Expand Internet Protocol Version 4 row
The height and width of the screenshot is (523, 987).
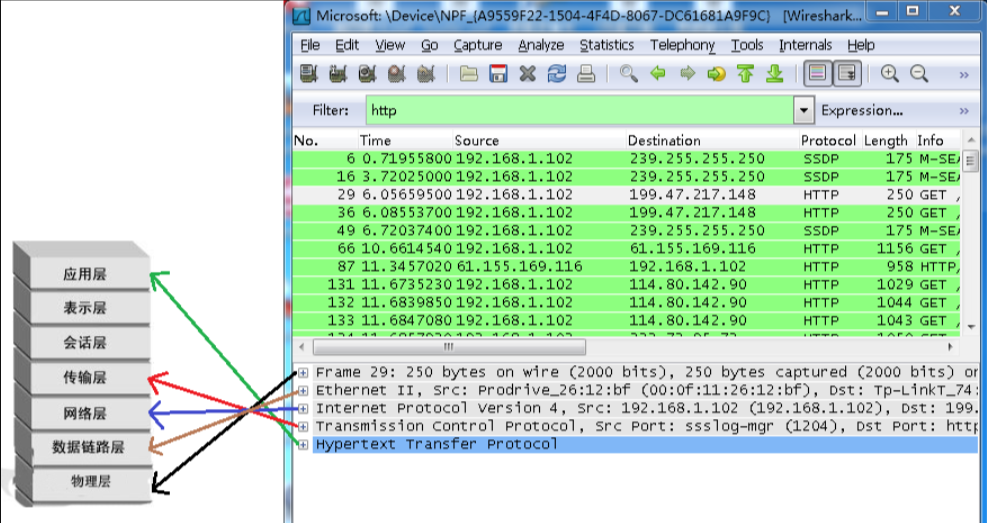pos(303,408)
